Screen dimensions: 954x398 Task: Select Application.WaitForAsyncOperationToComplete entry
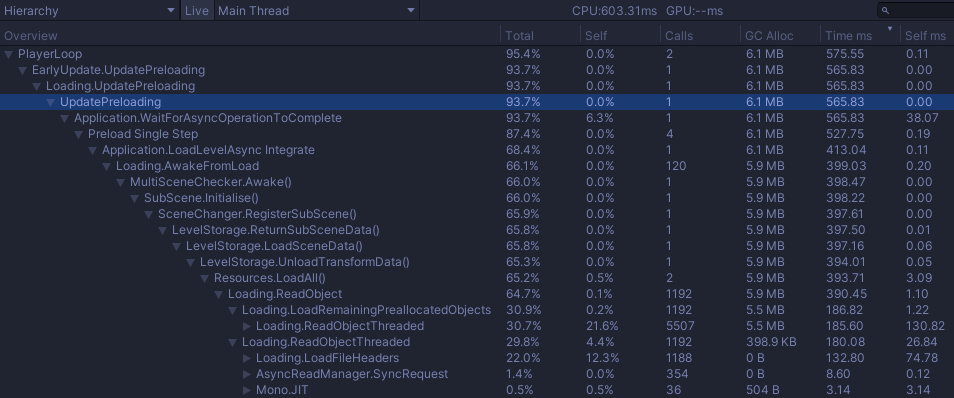[207, 118]
